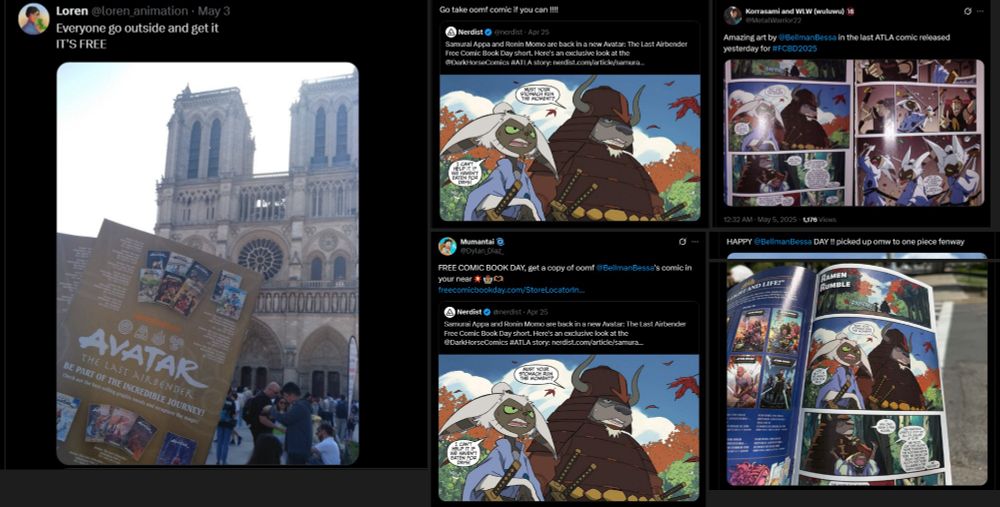
Task: Open the May 3 timestamp on Loren's tweet
Action: pos(214,11)
